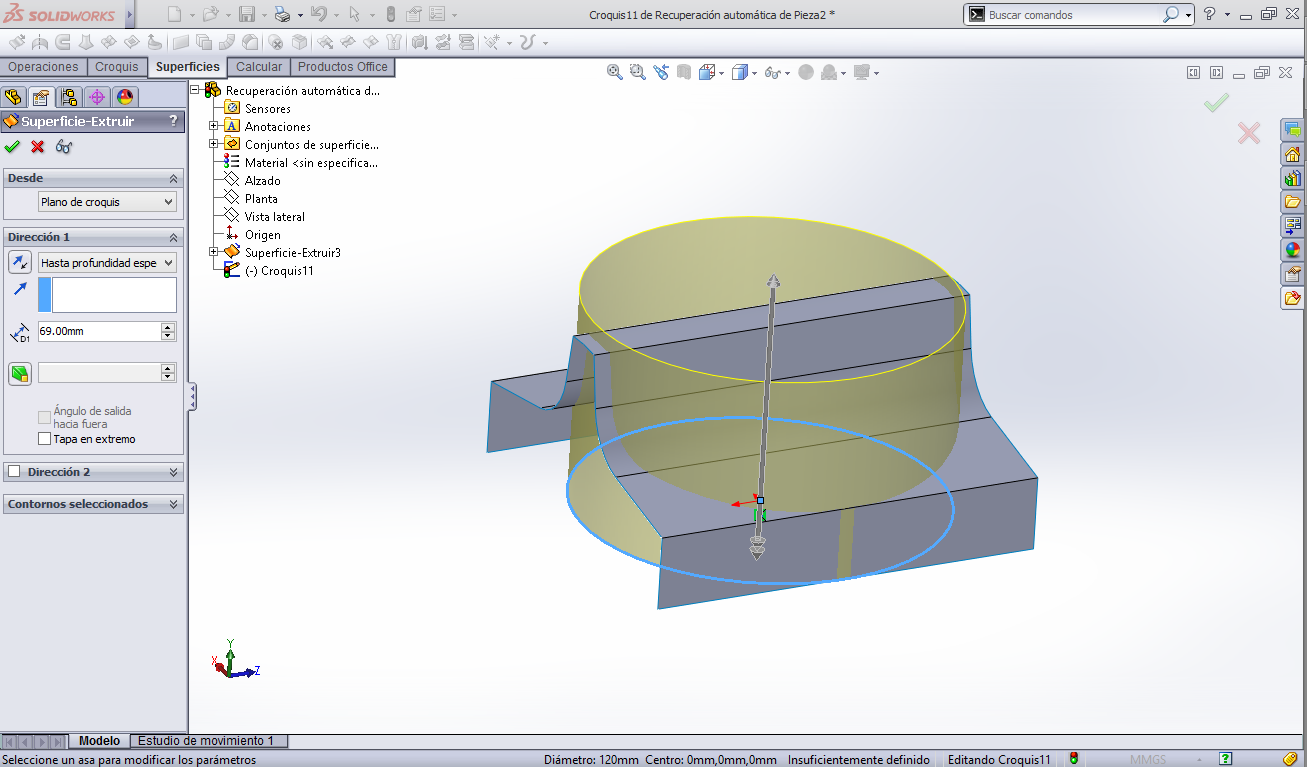This screenshot has height=767, width=1307.
Task: Switch to the Croquis tab
Action: point(117,67)
